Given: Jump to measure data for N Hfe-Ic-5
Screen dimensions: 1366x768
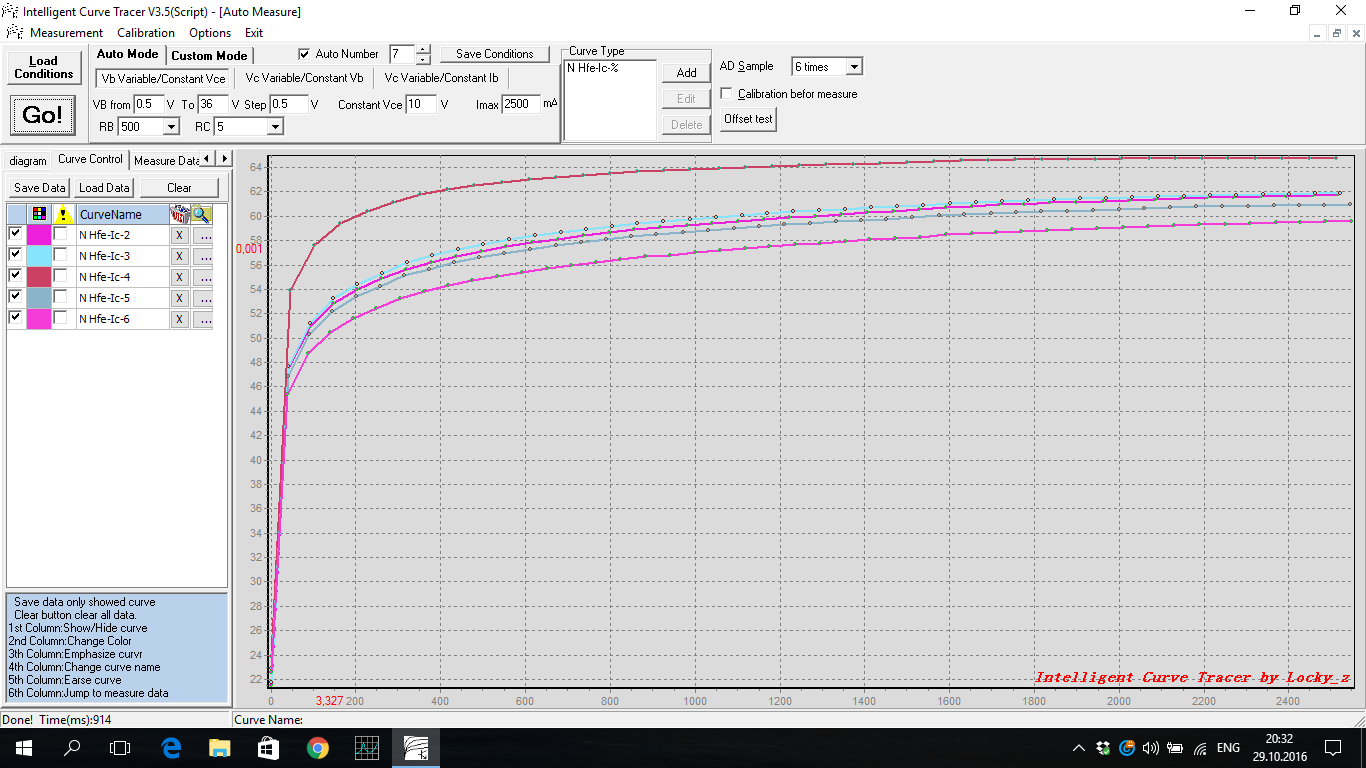Looking at the screenshot, I should coord(202,298).
